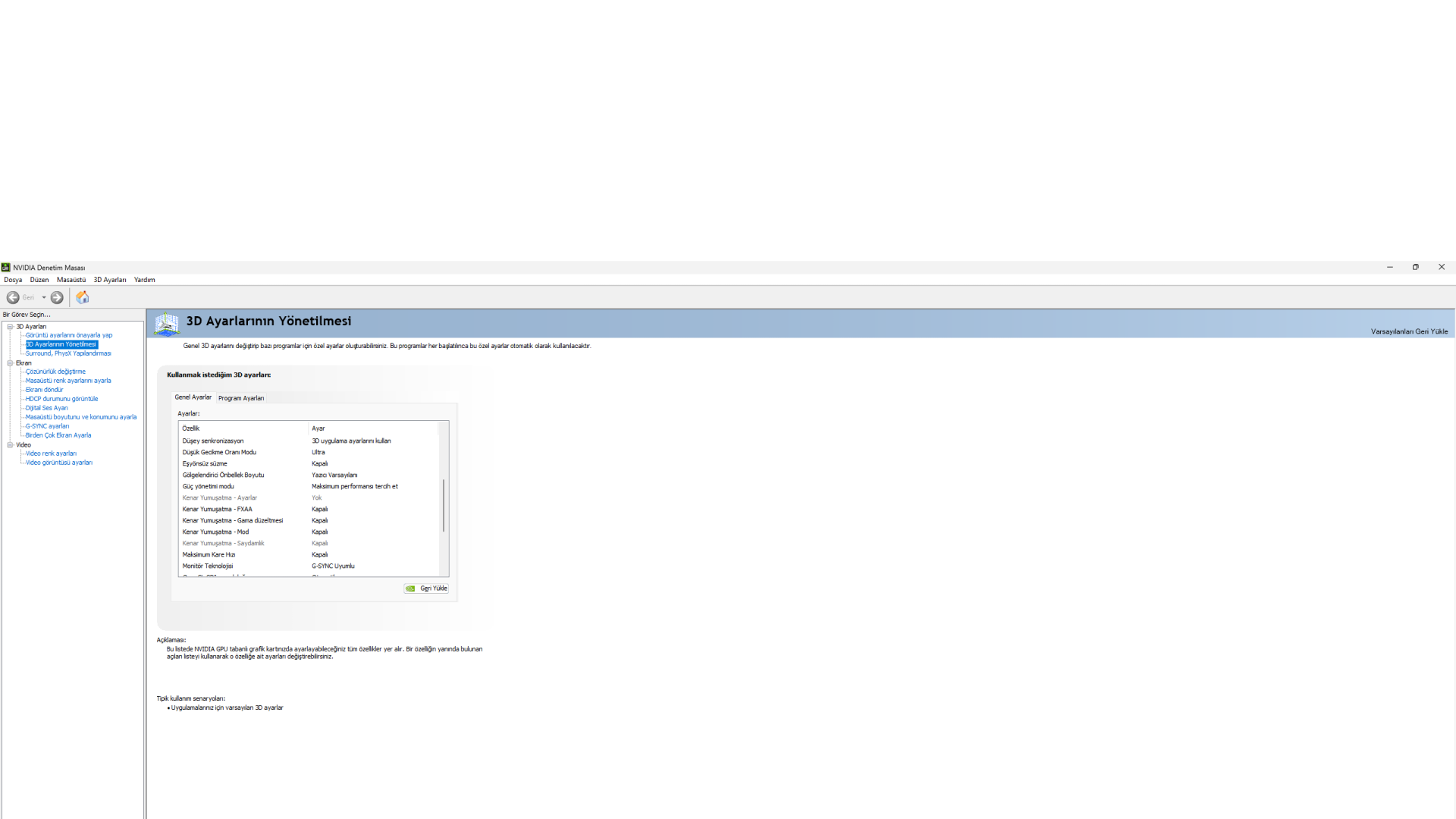
Task: Click the settings list vertical scrollbar
Action: click(x=444, y=504)
